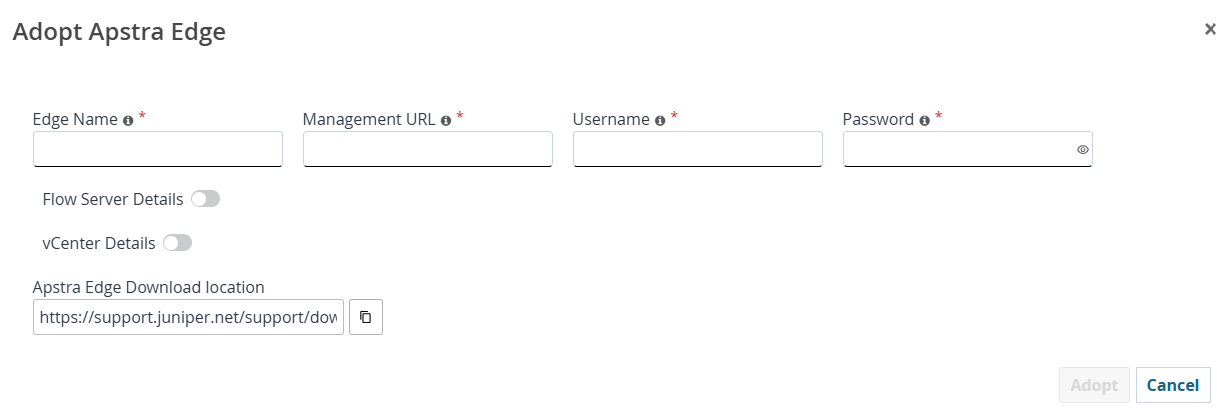
Task: Click the Apstra Edge Download location label
Action: click(148, 287)
